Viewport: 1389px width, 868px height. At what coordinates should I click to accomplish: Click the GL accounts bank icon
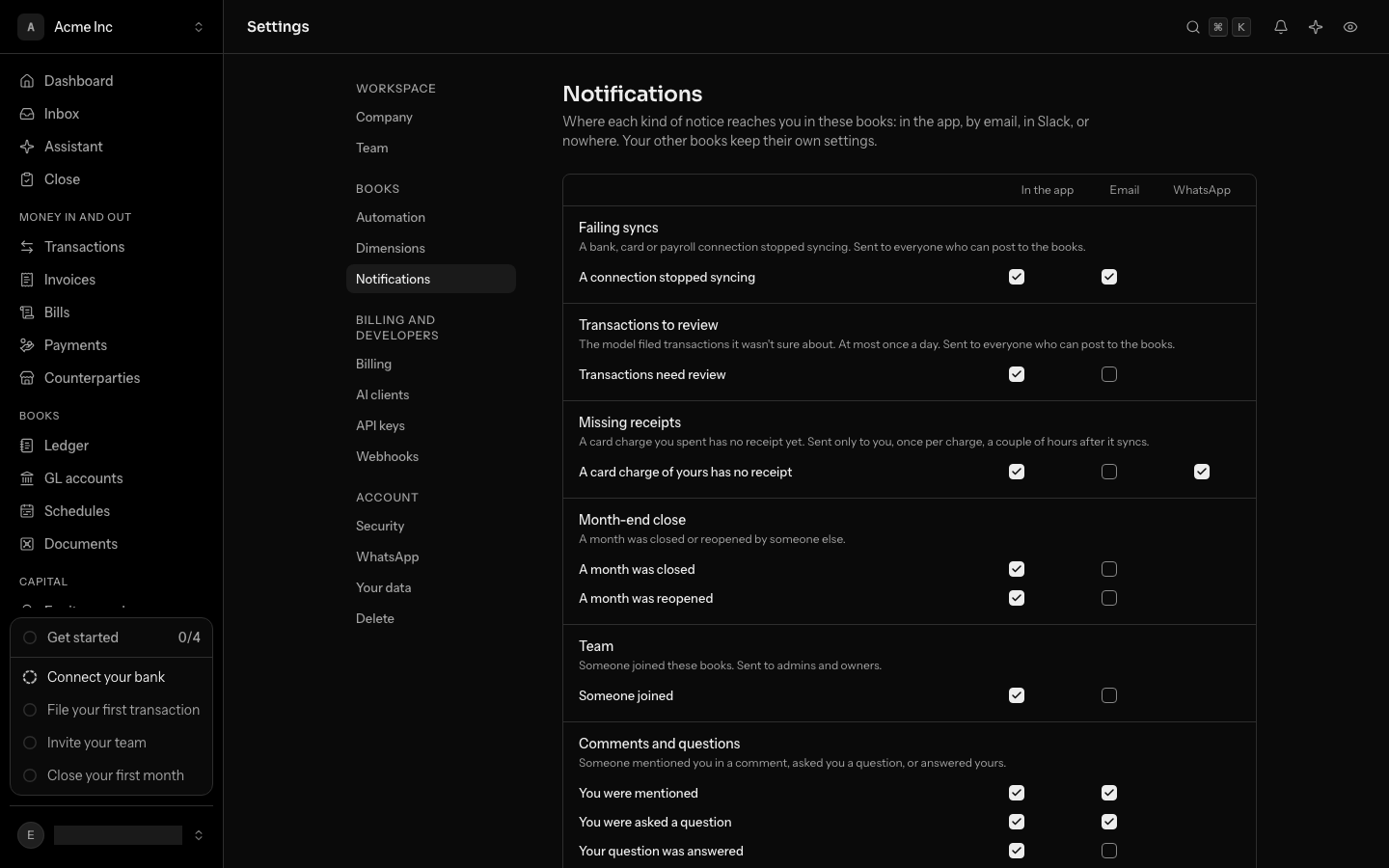coord(27,478)
